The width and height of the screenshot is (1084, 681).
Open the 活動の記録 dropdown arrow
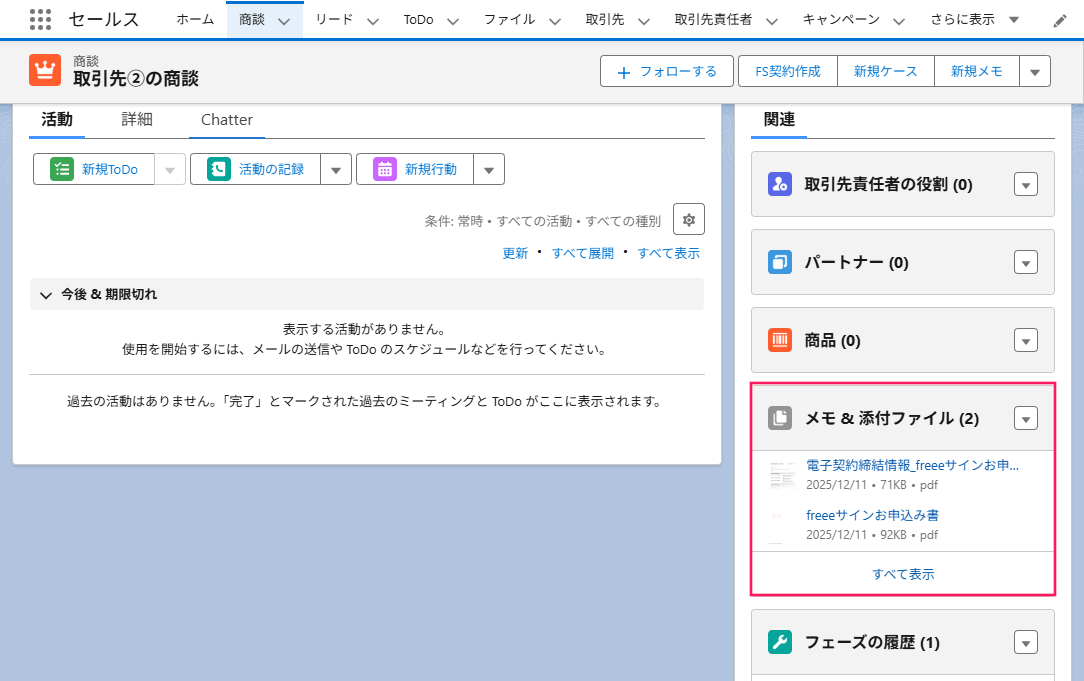(x=336, y=169)
